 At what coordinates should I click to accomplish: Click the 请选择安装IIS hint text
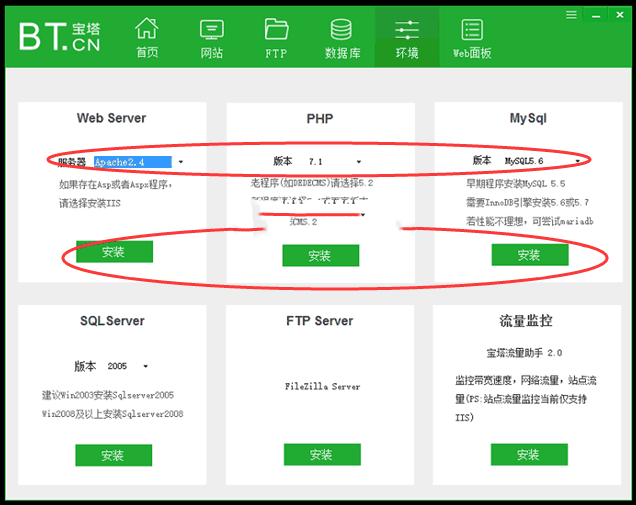90,203
